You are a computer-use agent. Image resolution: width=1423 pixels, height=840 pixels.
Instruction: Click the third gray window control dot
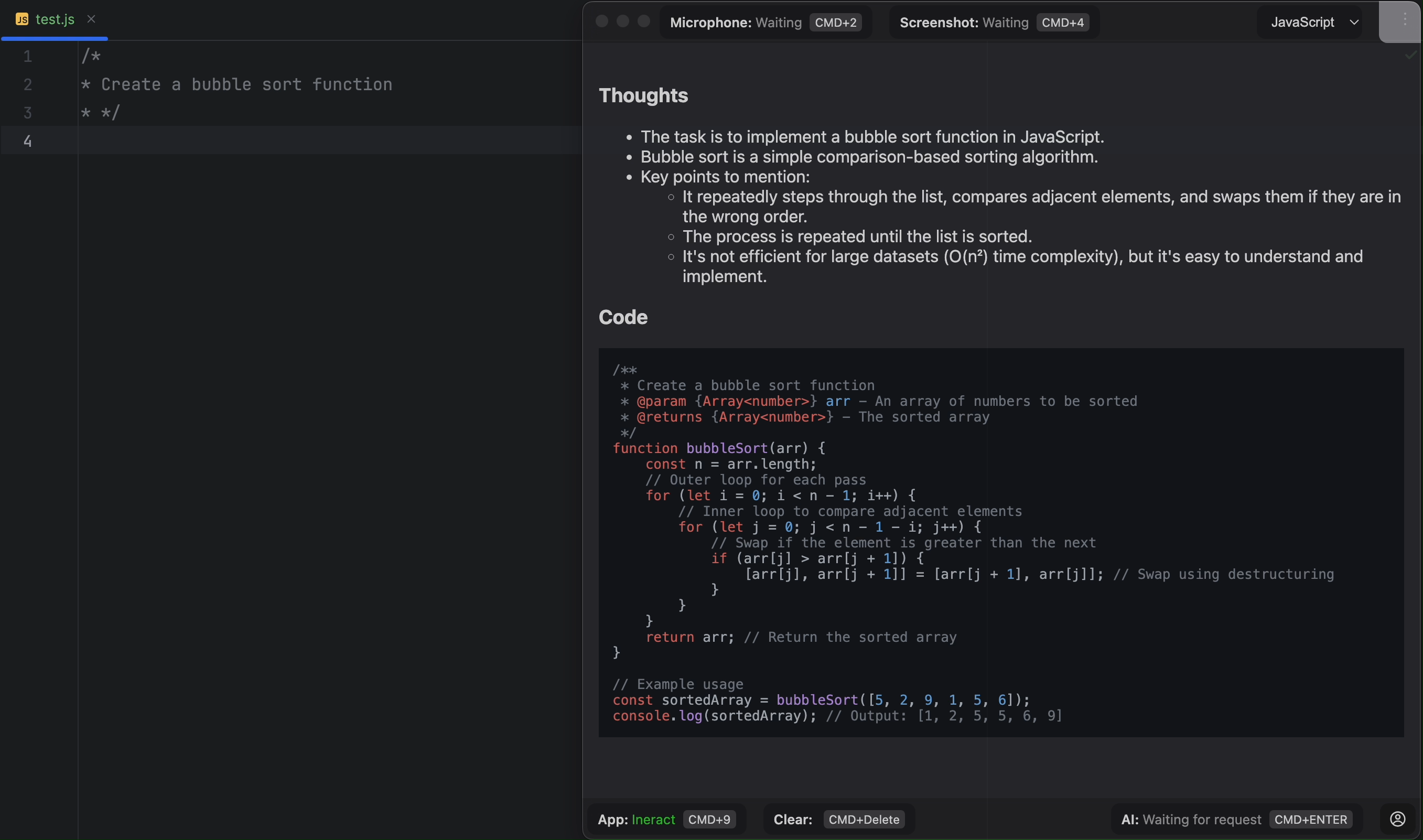coord(643,21)
